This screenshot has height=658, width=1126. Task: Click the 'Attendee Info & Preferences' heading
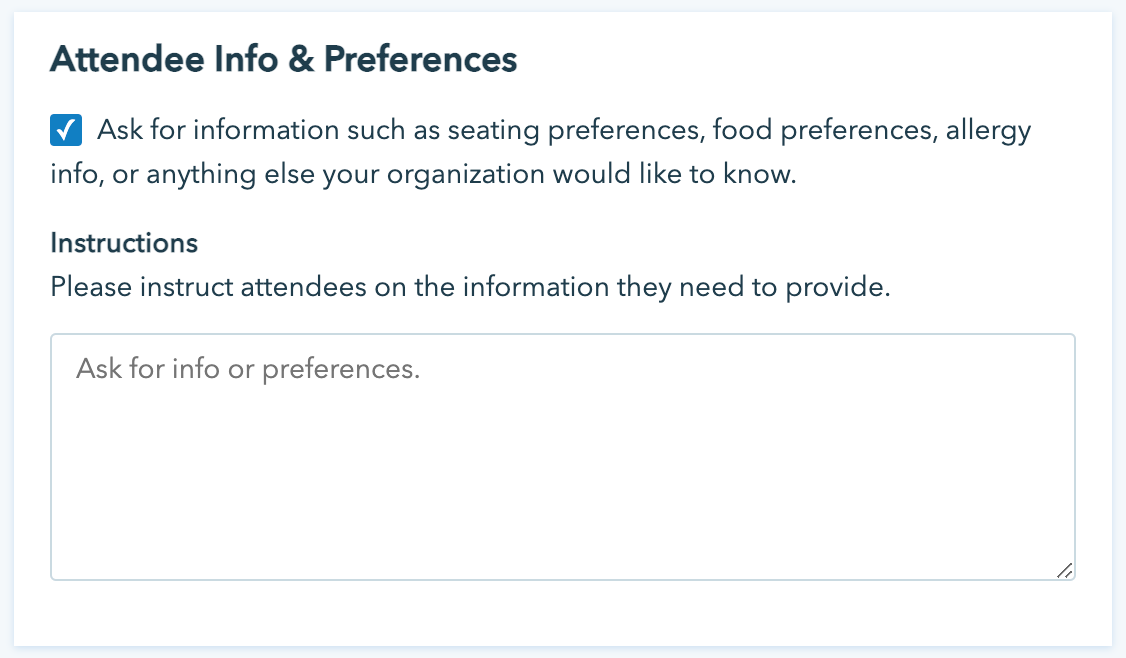[284, 61]
